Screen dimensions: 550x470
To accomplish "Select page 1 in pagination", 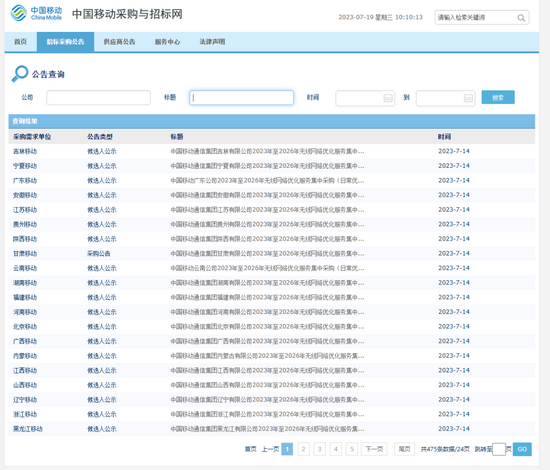I will point(287,449).
